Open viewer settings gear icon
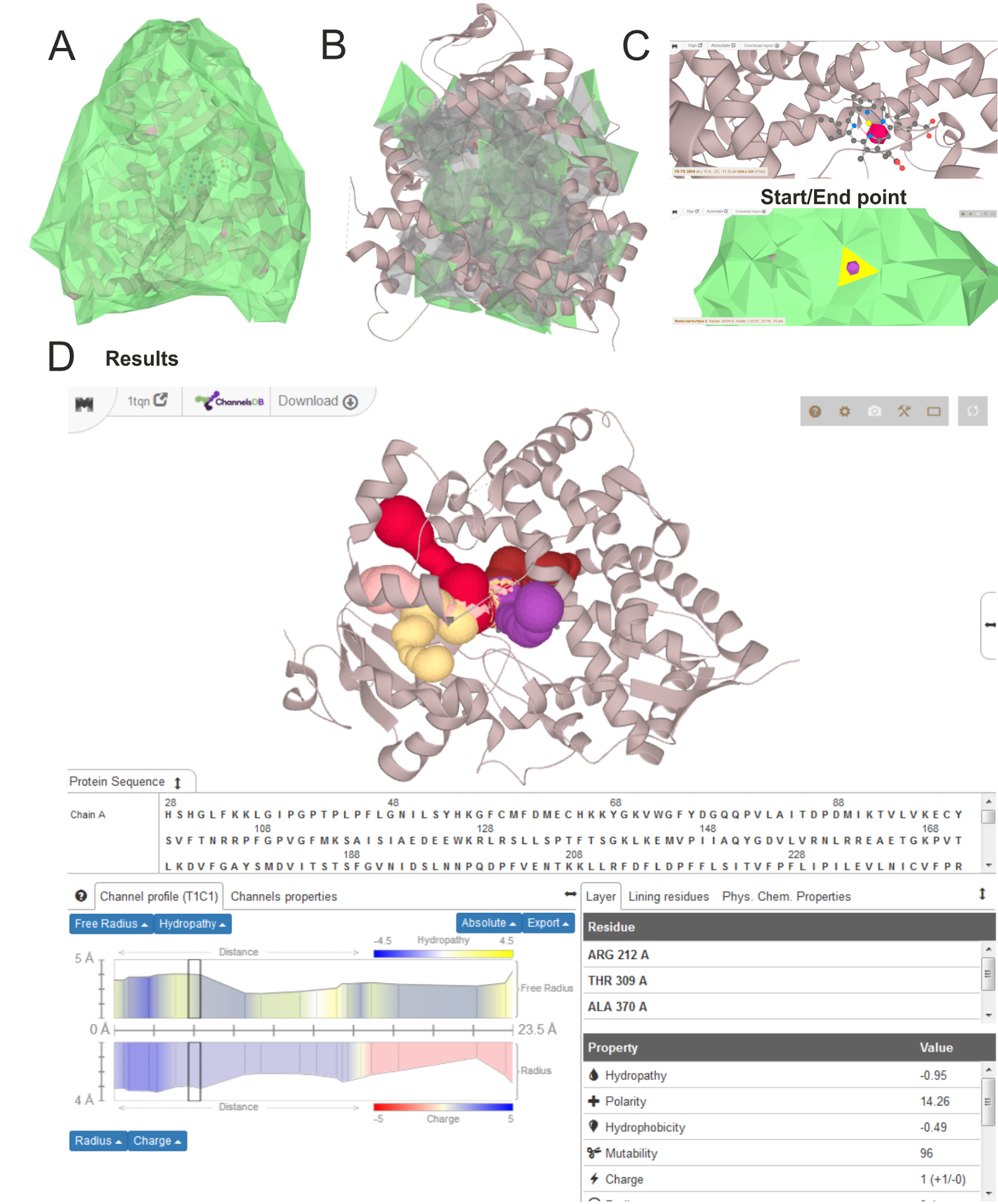Image resolution: width=998 pixels, height=1204 pixels. click(x=844, y=411)
